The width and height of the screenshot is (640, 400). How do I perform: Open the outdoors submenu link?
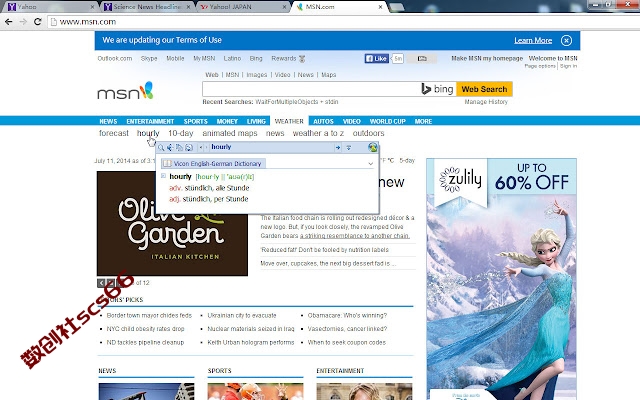pyautogui.click(x=369, y=133)
